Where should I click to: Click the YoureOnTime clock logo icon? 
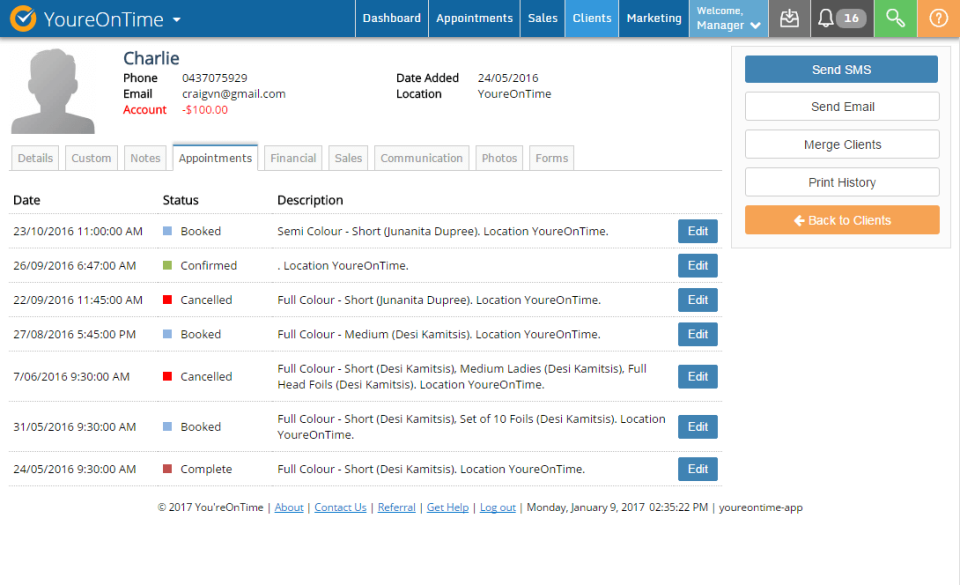click(x=23, y=19)
